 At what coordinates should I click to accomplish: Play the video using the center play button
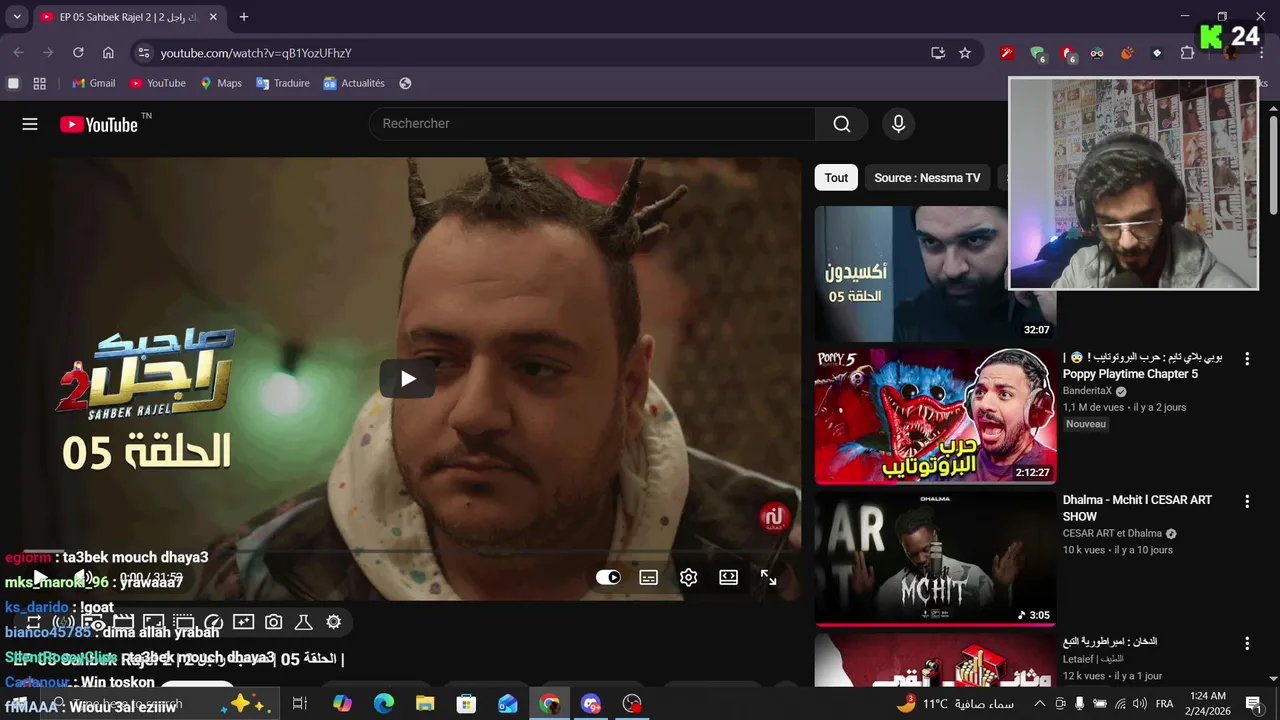click(407, 379)
